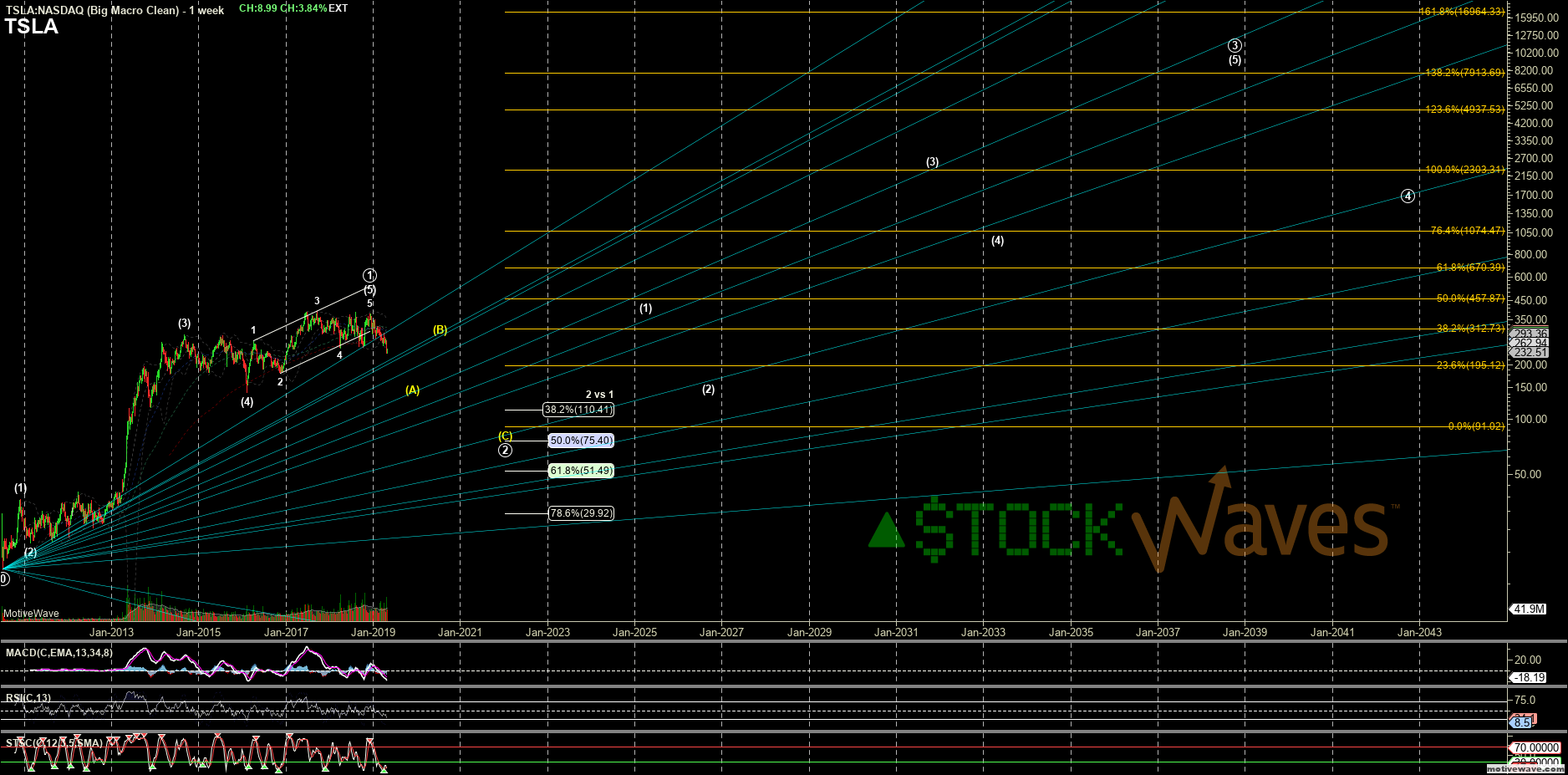Select the 78.6%(29.92) retracement label
Image resolution: width=1568 pixels, height=775 pixels.
tap(581, 513)
